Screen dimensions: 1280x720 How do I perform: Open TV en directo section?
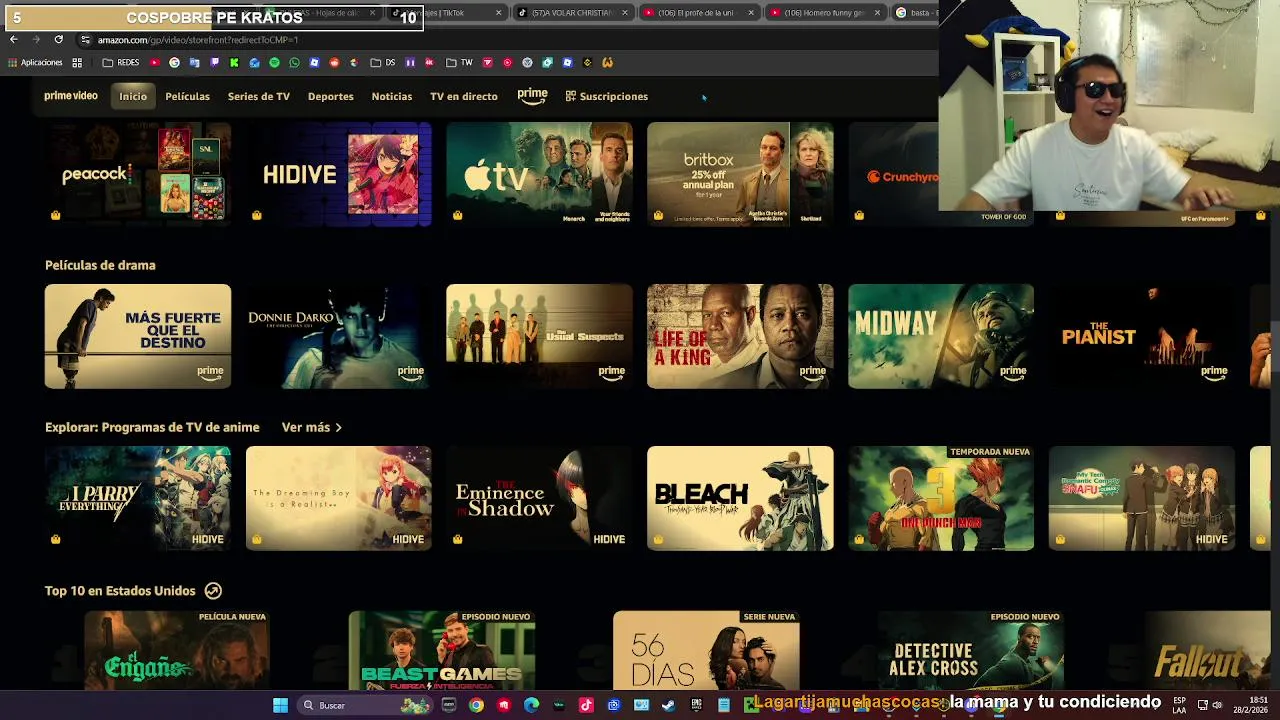tap(464, 96)
